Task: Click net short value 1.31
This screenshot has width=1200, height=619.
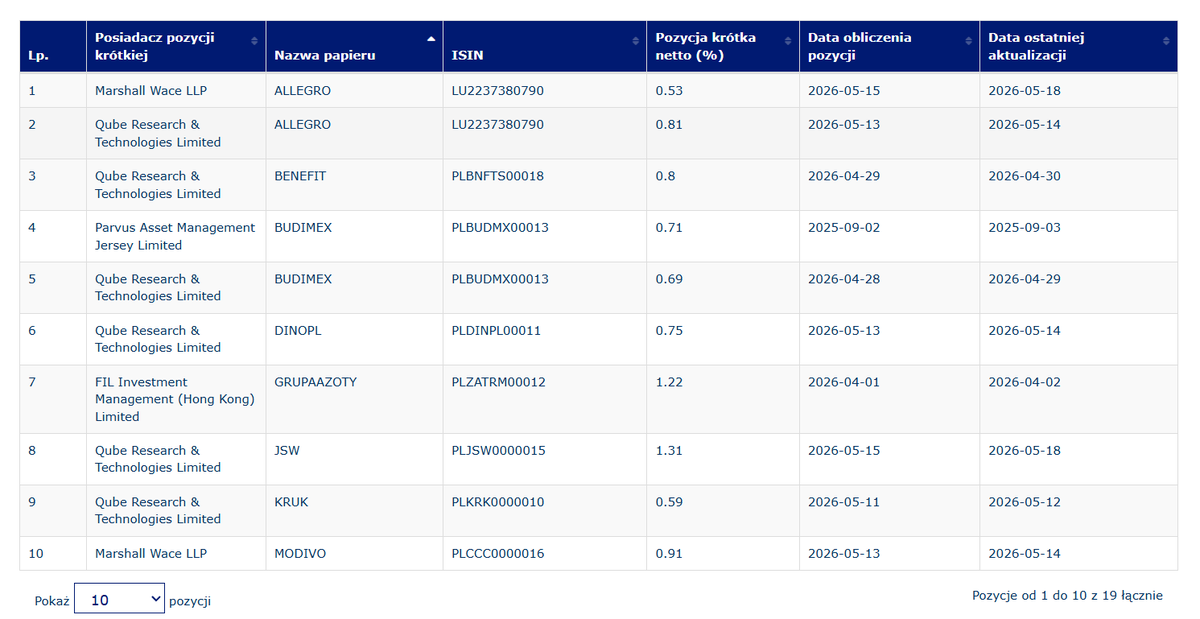Action: [669, 450]
